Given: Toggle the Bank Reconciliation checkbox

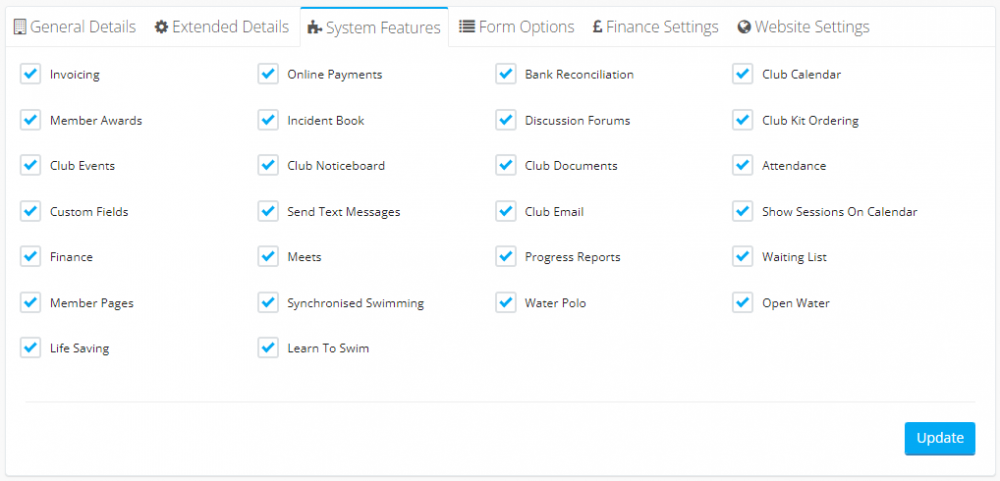Looking at the screenshot, I should pos(506,74).
